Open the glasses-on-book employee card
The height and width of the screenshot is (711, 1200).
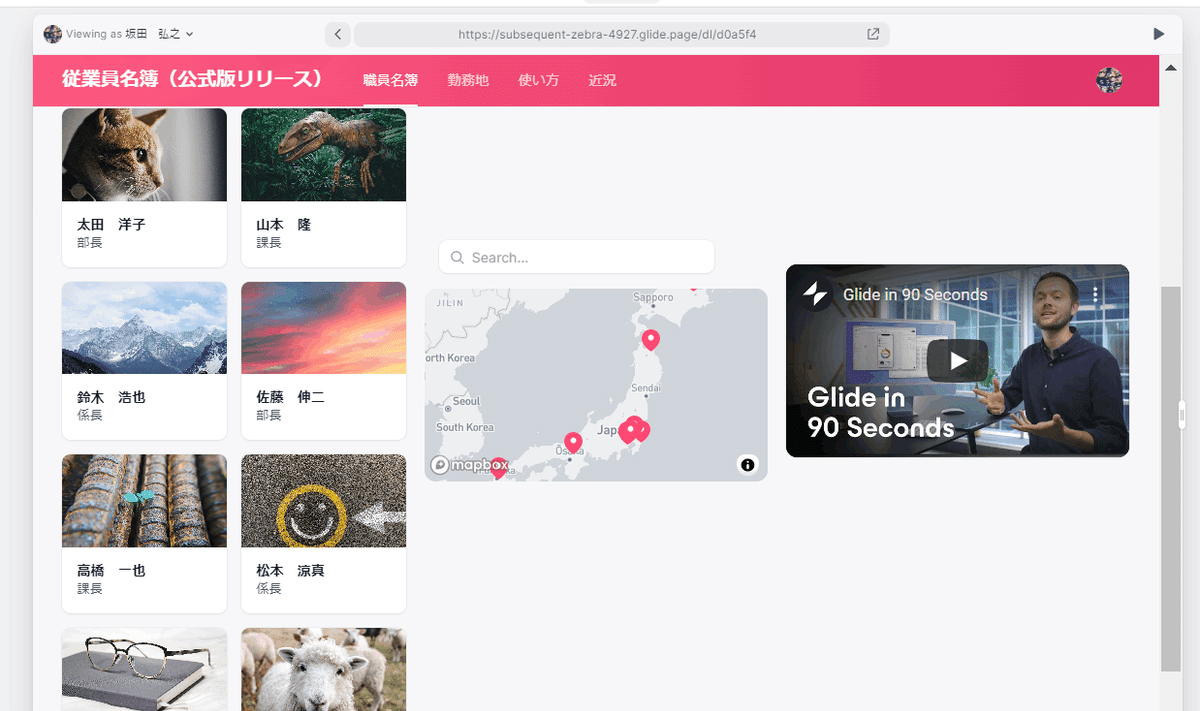(x=144, y=669)
